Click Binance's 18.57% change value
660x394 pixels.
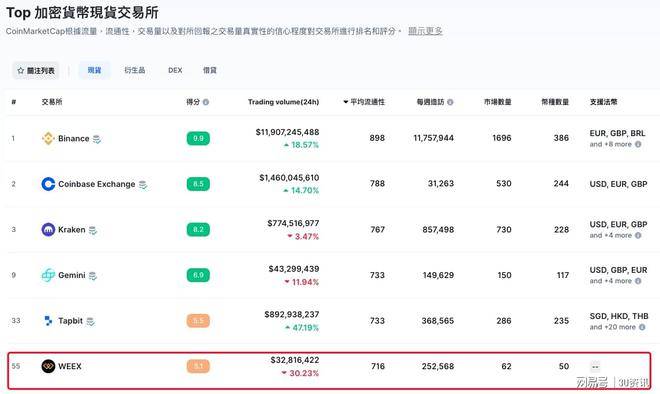(305, 145)
